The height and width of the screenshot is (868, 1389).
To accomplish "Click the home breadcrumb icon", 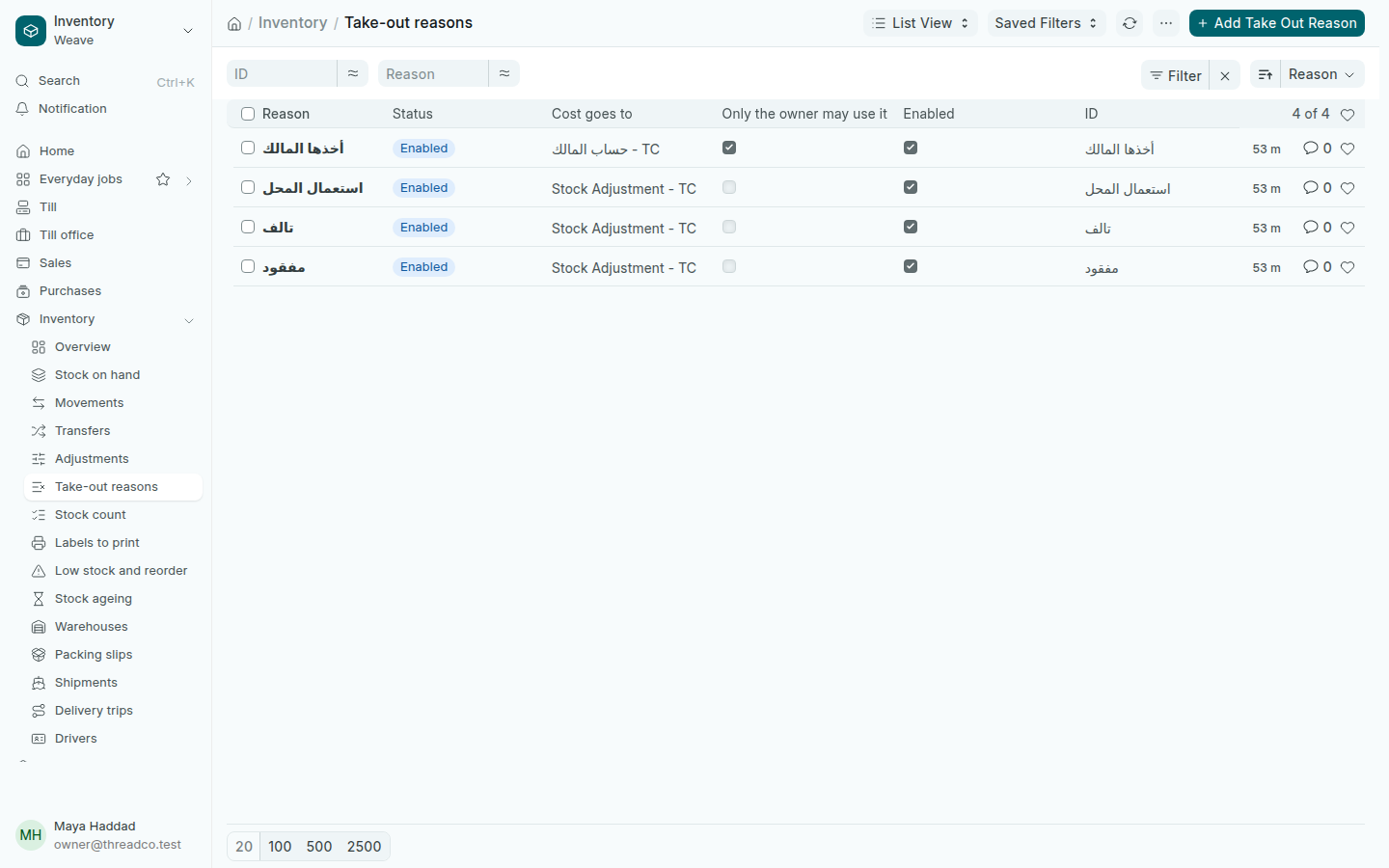I will pos(234,23).
